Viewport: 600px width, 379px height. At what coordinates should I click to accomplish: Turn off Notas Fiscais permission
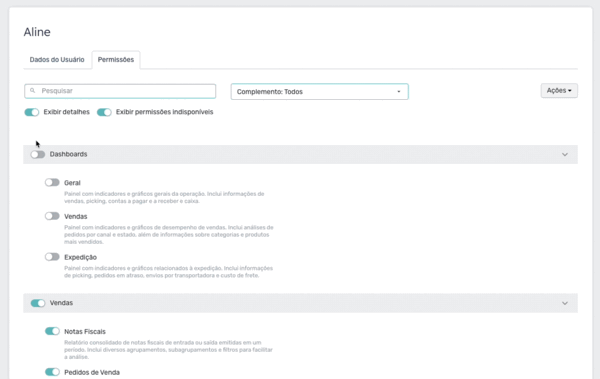52,331
